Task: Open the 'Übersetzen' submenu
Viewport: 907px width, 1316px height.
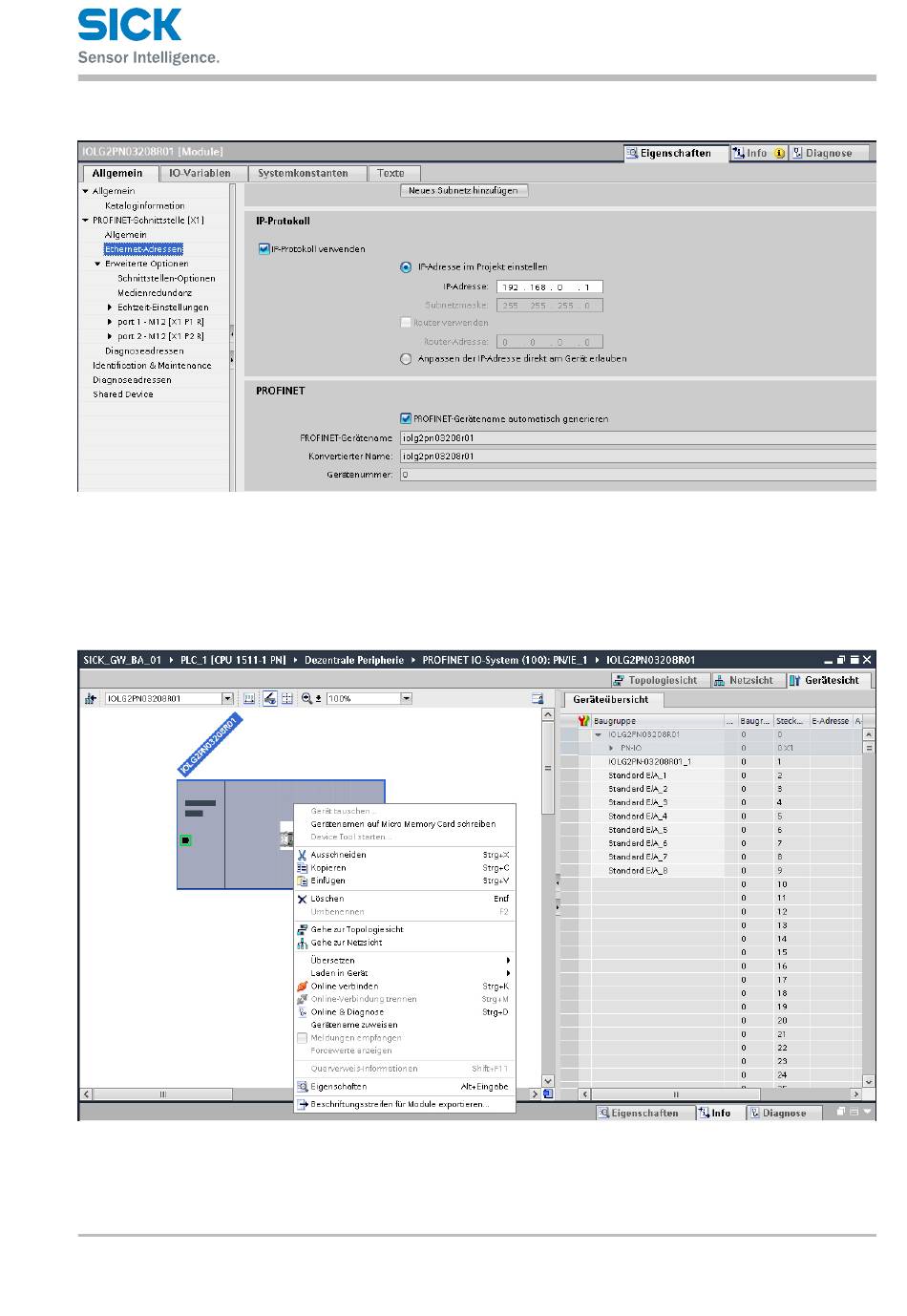Action: 405,961
